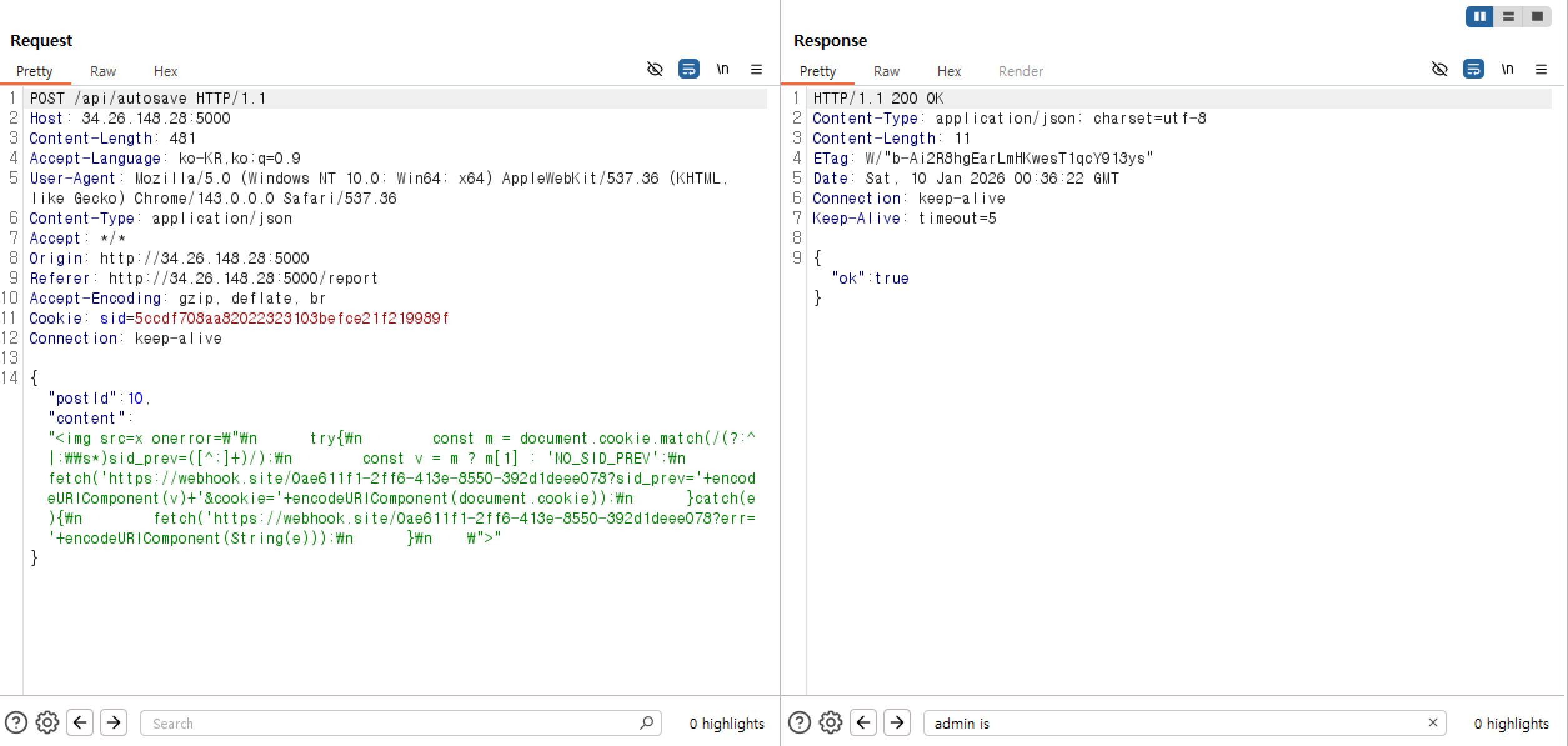Viewport: 1568px width, 746px height.
Task: Click the Request search magnifier icon
Action: pos(647,723)
